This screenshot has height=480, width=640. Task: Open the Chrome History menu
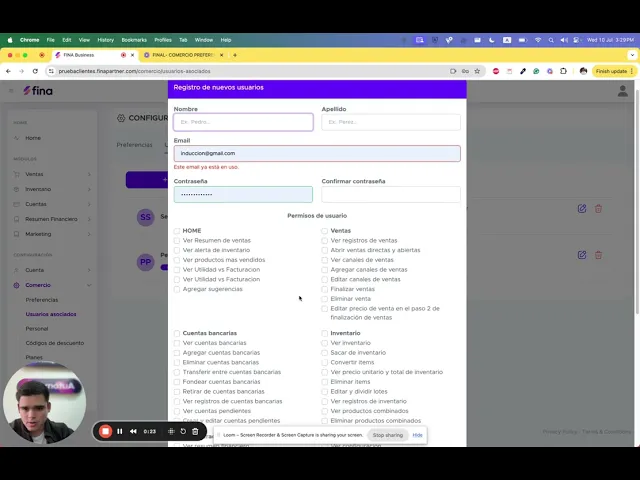tap(105, 40)
